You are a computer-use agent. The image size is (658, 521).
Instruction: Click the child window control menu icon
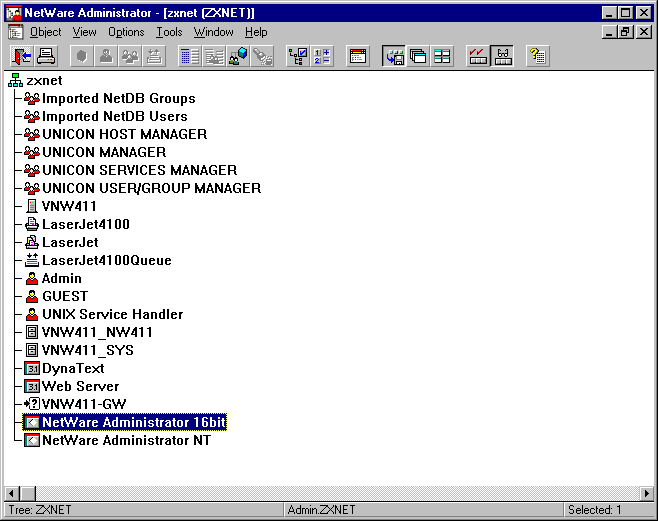[x=16, y=32]
